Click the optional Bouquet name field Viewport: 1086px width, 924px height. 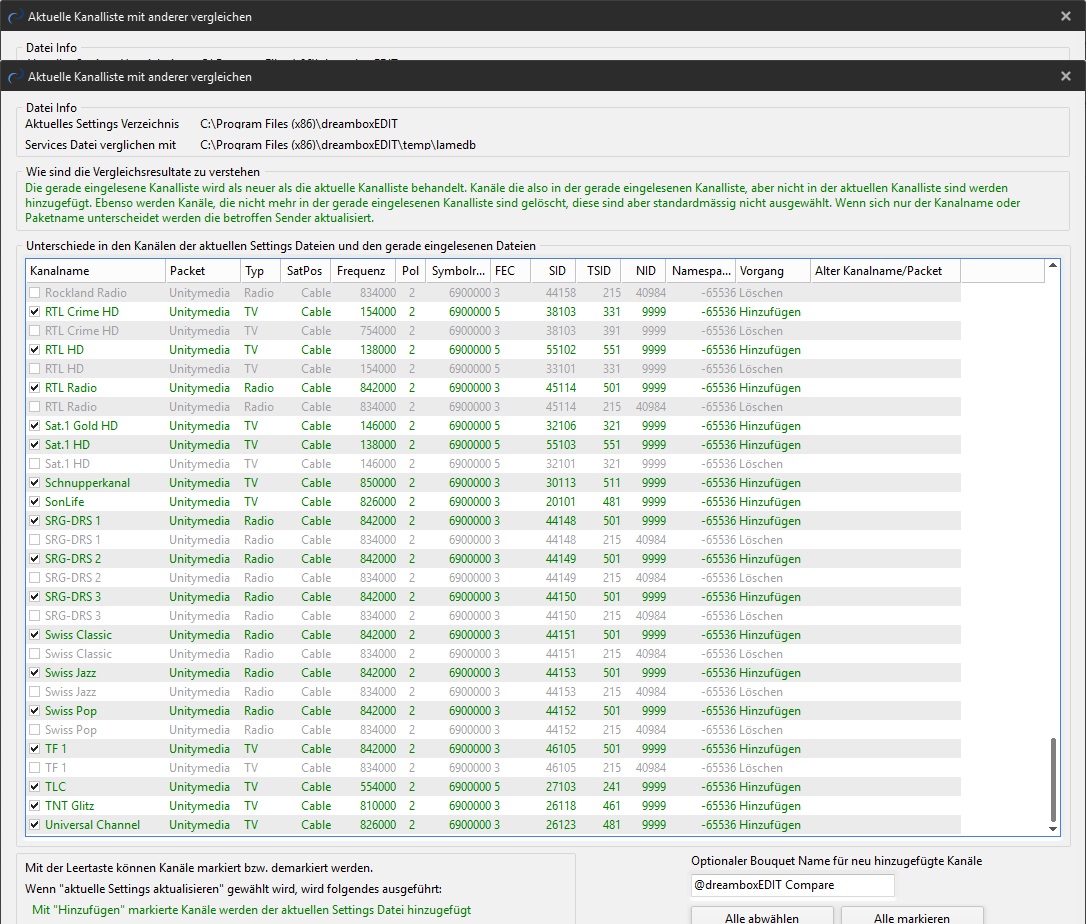pos(792,885)
